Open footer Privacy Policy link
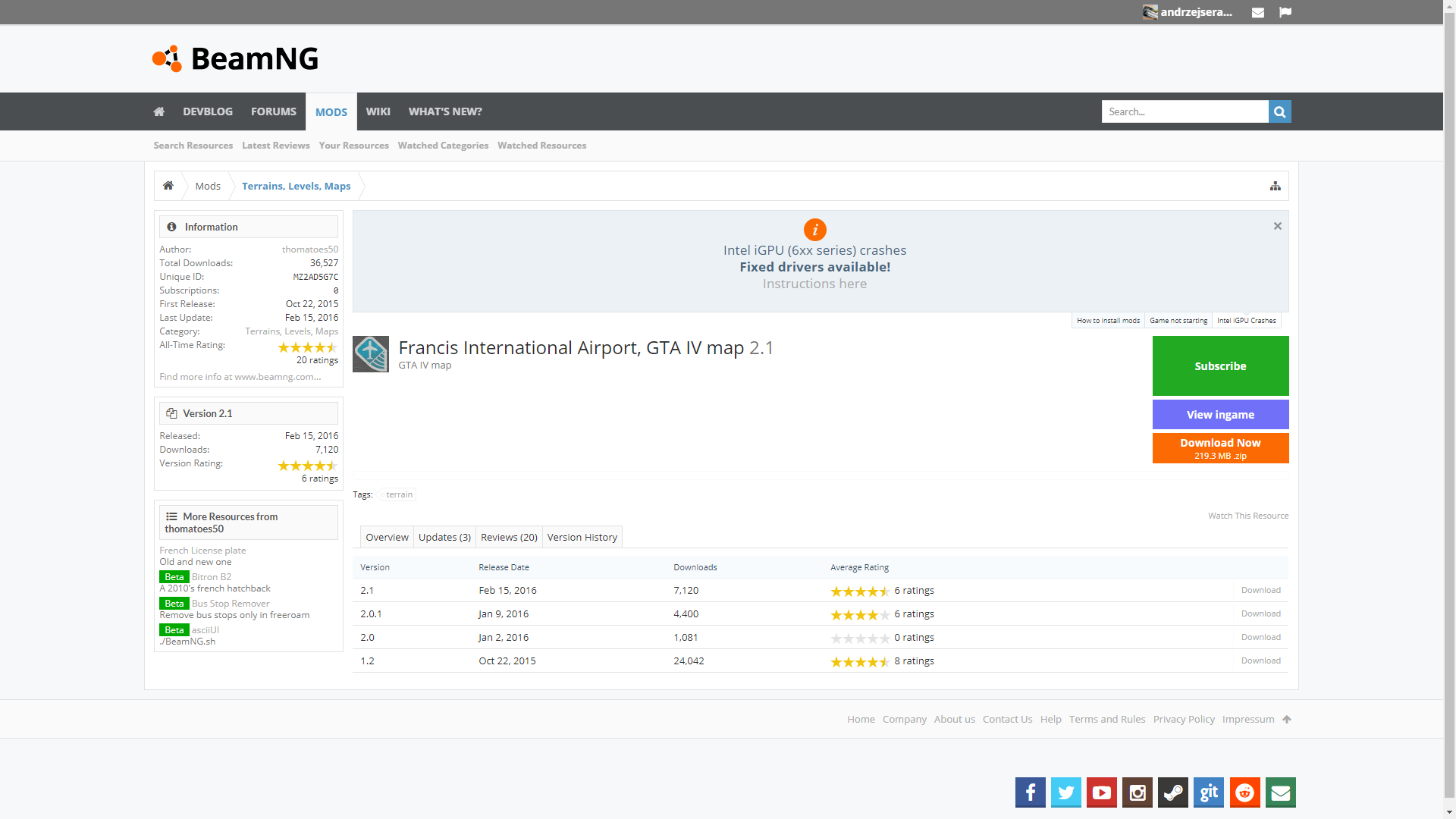1456x819 pixels. pyautogui.click(x=1184, y=719)
